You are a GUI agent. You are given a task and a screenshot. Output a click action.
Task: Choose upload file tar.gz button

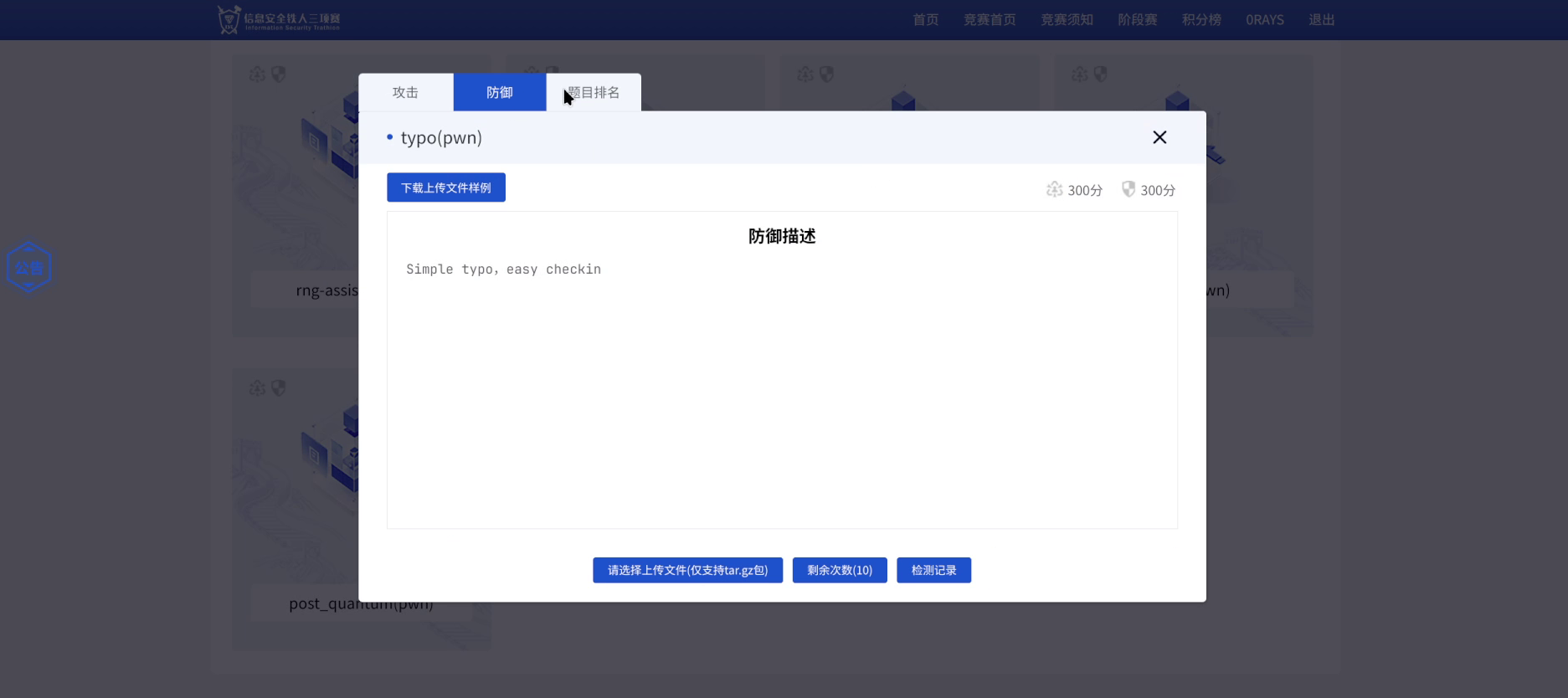point(687,570)
